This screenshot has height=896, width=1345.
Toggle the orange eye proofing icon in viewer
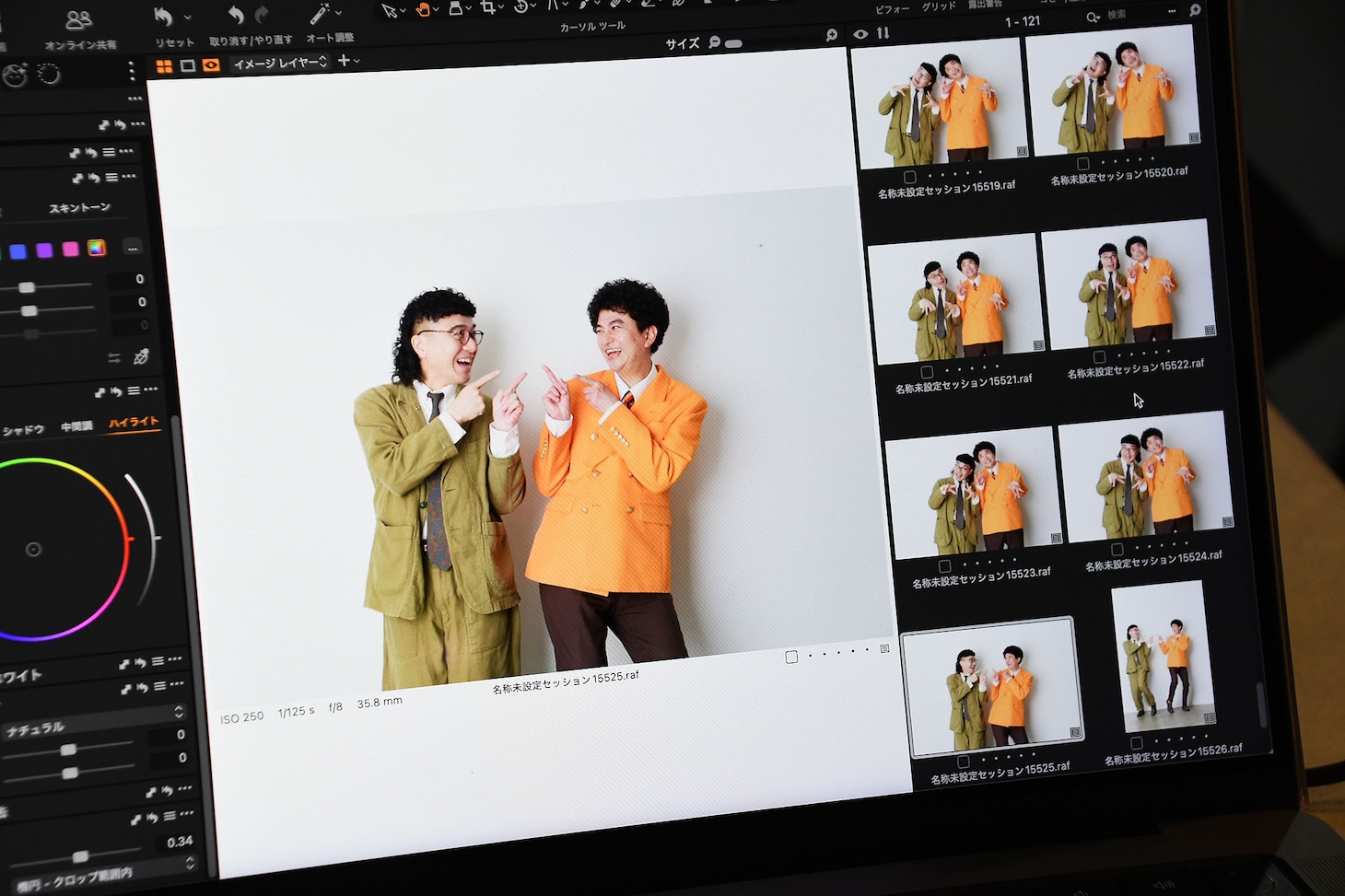click(211, 65)
